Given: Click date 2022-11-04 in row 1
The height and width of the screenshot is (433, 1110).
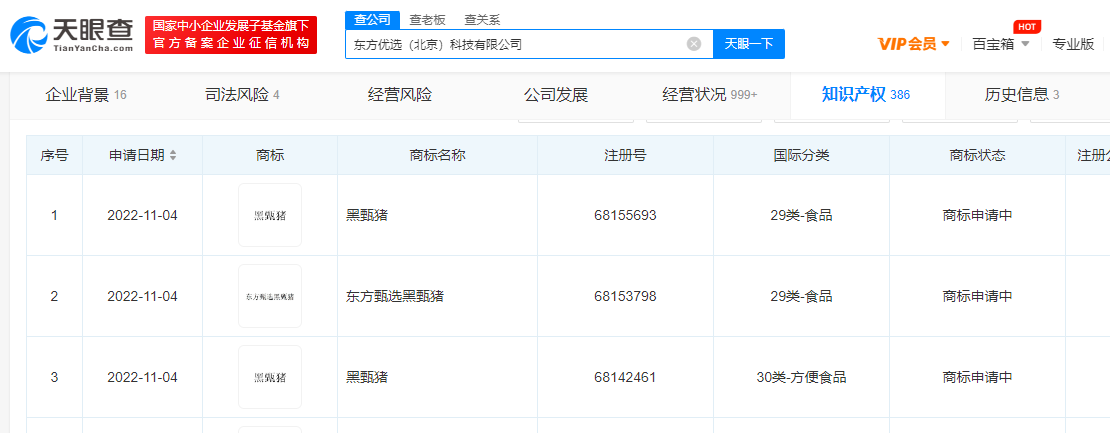Looking at the screenshot, I should 142,216.
